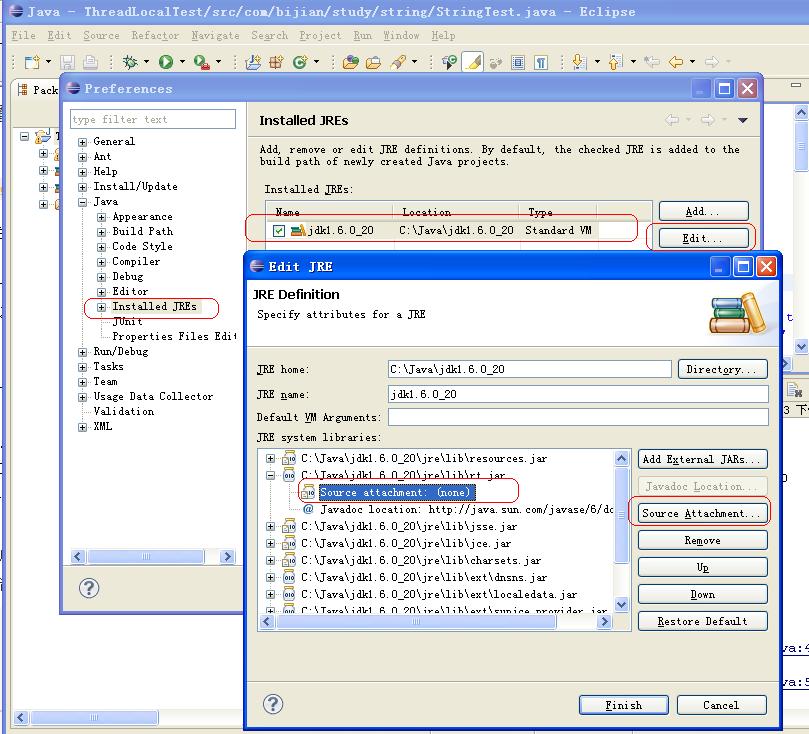809x734 pixels.
Task: Click Add... button in Installed JREs
Action: tap(703, 211)
